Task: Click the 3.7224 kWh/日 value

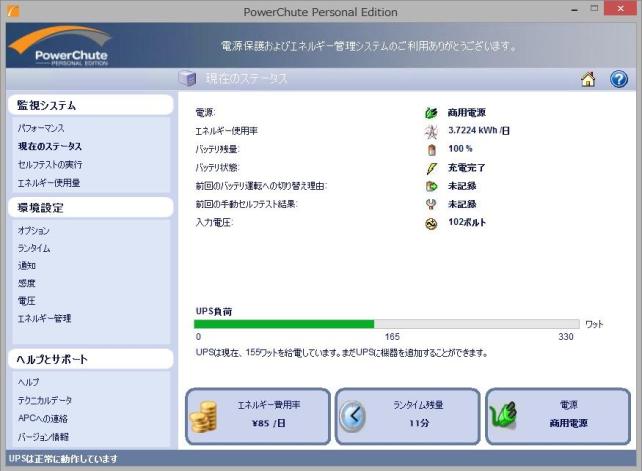Action: (479, 131)
